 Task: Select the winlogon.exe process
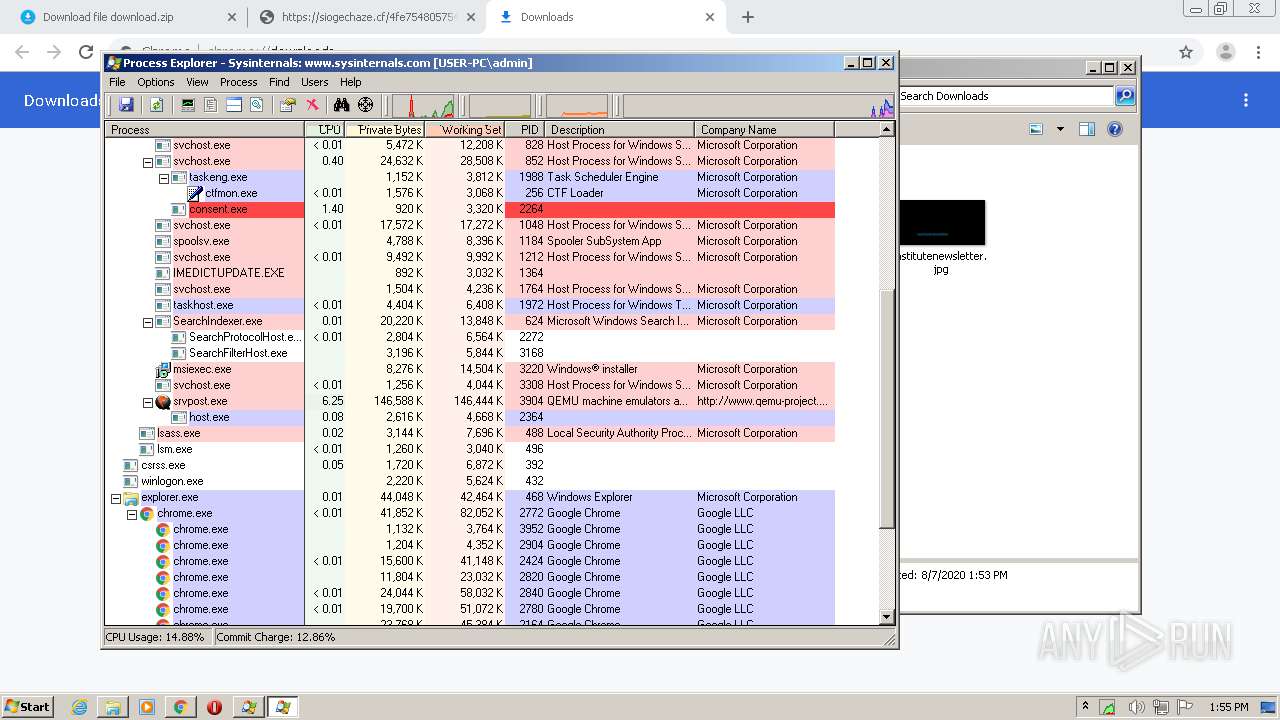coord(172,481)
